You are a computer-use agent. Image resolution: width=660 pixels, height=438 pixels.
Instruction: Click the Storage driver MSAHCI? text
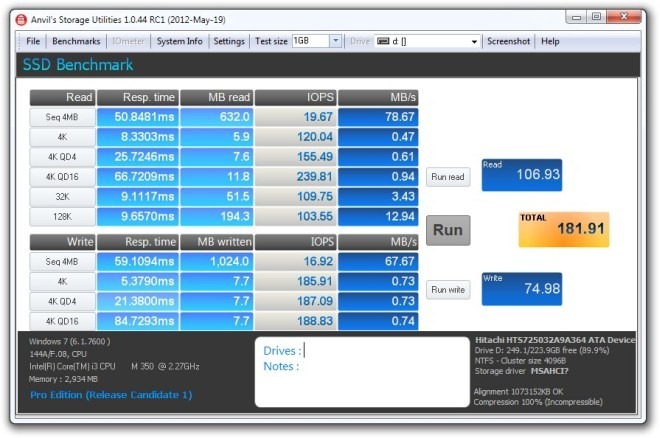coord(522,371)
